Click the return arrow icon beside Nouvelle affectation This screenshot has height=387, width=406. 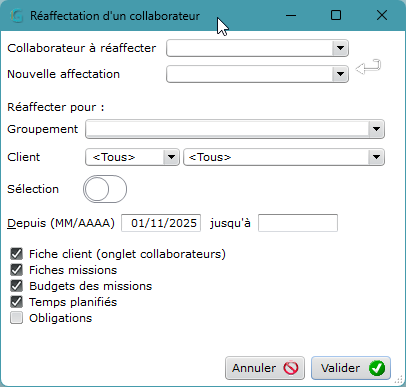pos(368,67)
